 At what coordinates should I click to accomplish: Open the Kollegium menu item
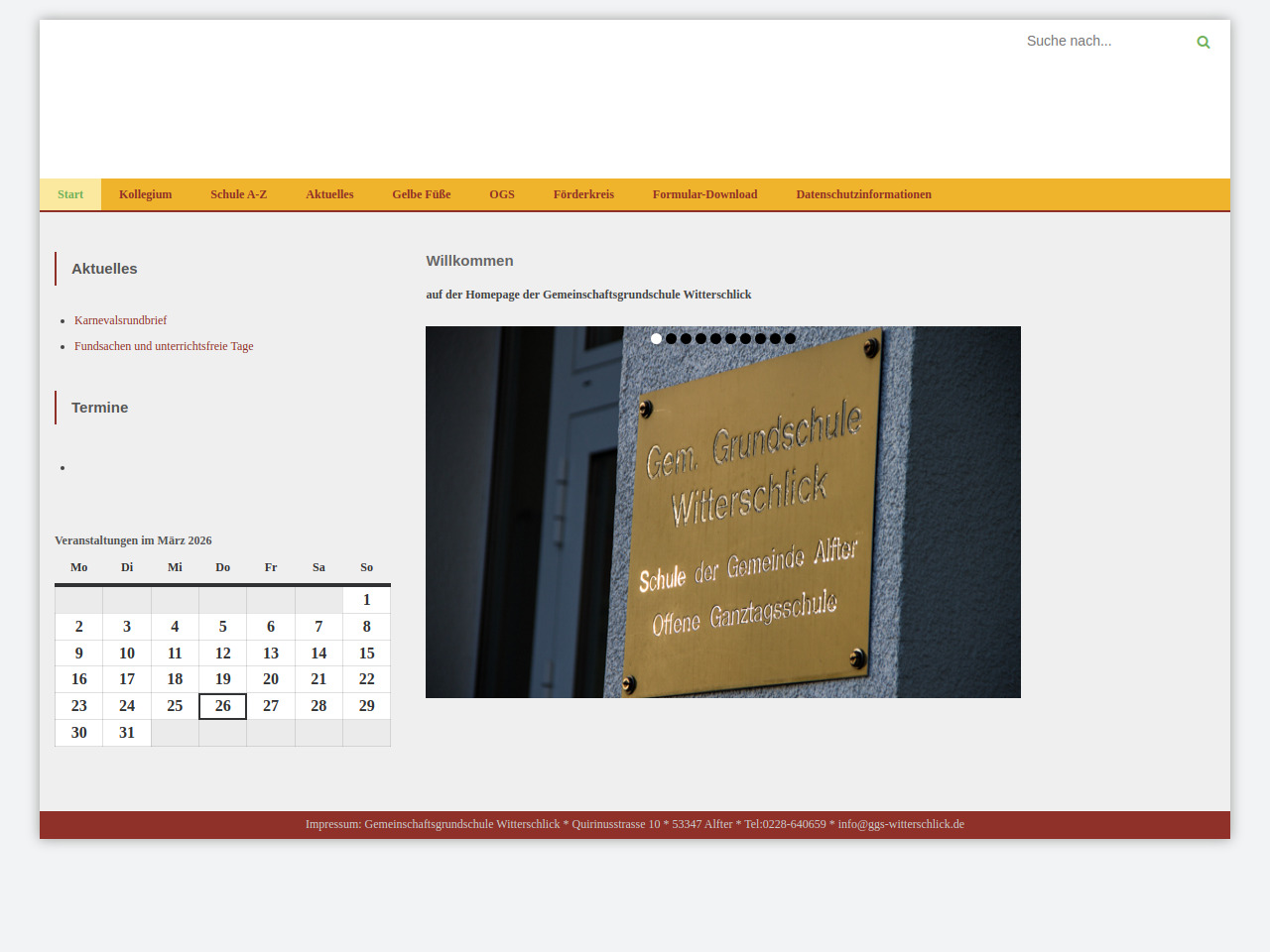click(145, 194)
